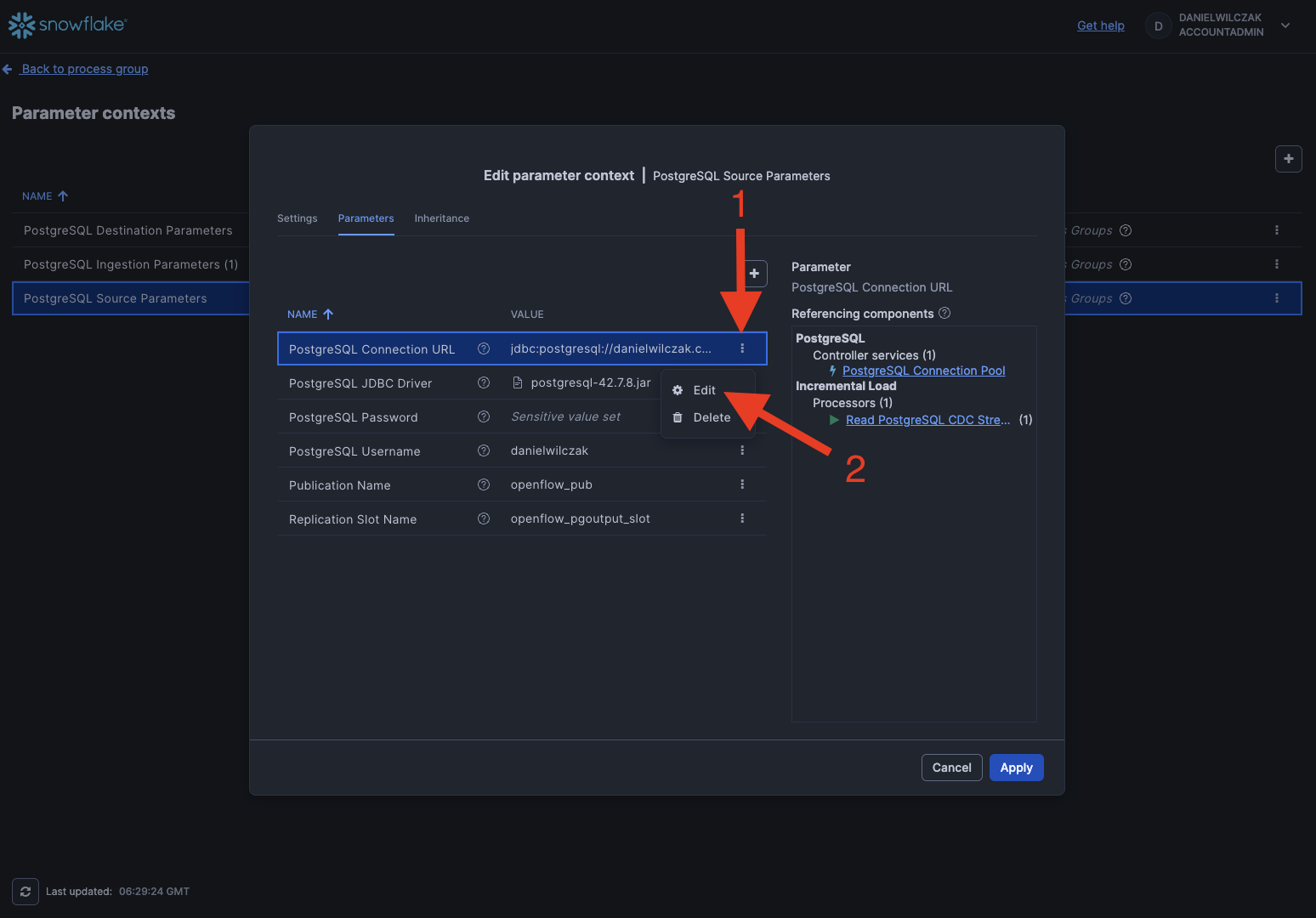1316x918 pixels.
Task: Click help icon next to Referencing components
Action: pos(944,314)
